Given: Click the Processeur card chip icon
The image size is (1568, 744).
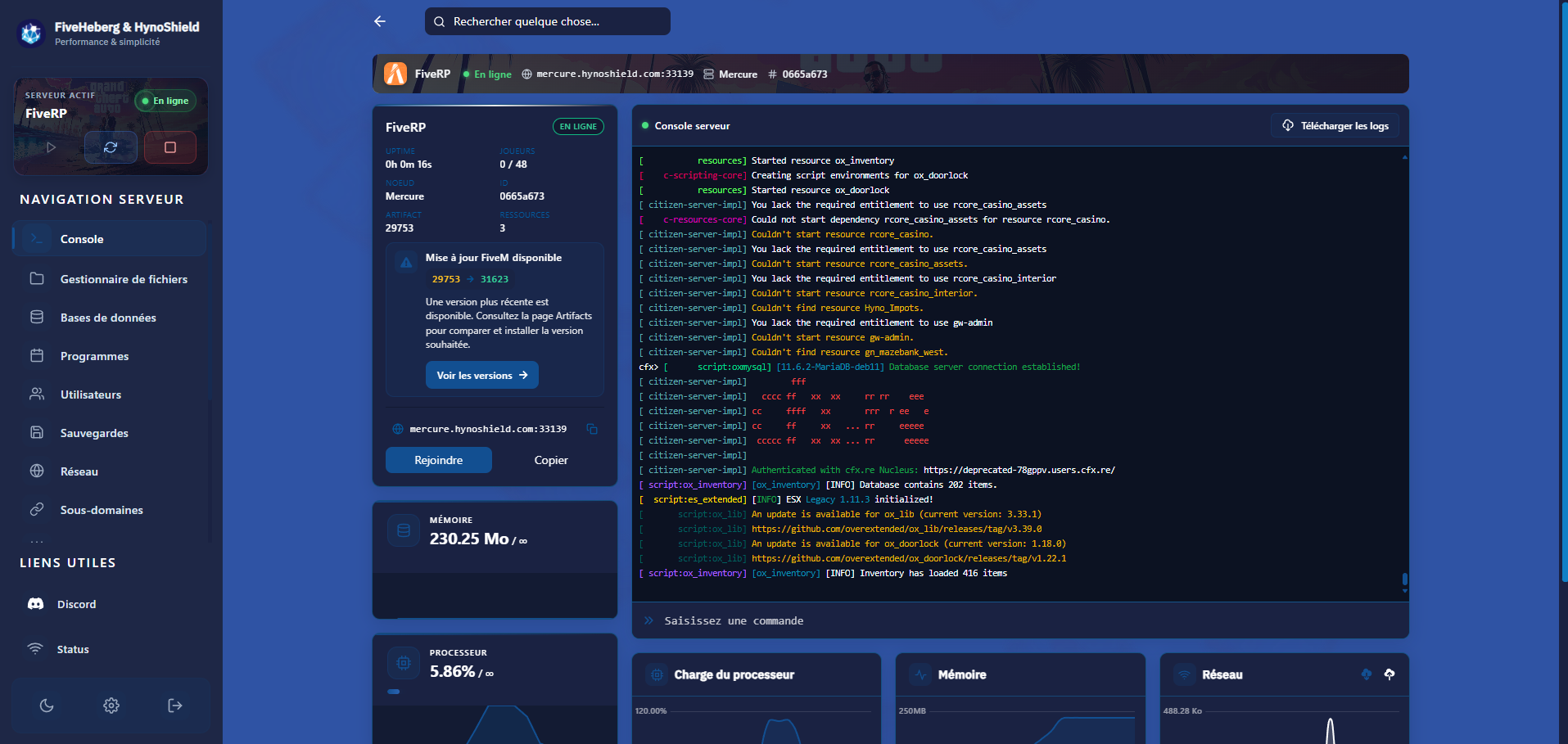Looking at the screenshot, I should point(404,663).
